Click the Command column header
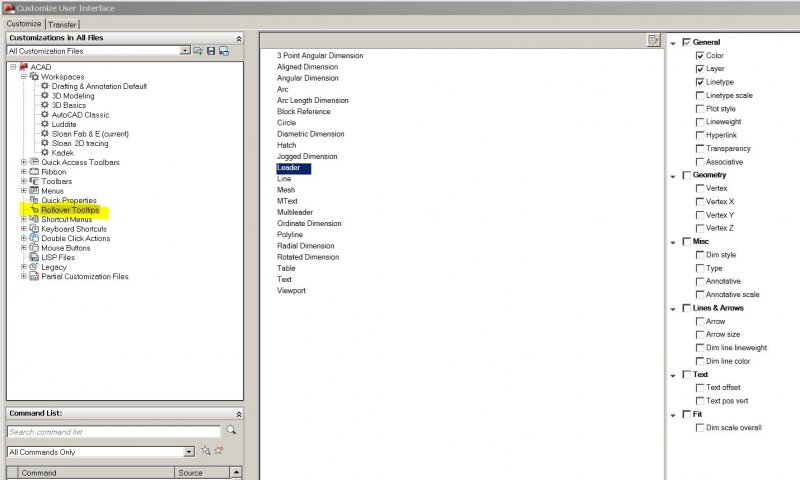Viewport: 800px width, 480px height. pyautogui.click(x=96, y=473)
